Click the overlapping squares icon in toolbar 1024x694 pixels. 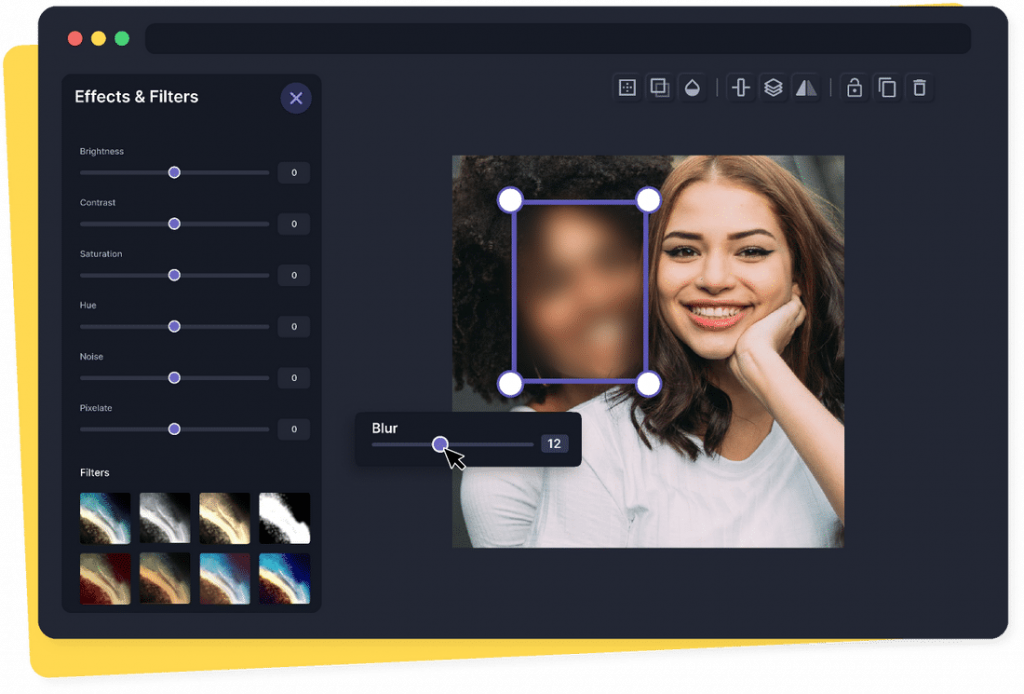(x=660, y=87)
